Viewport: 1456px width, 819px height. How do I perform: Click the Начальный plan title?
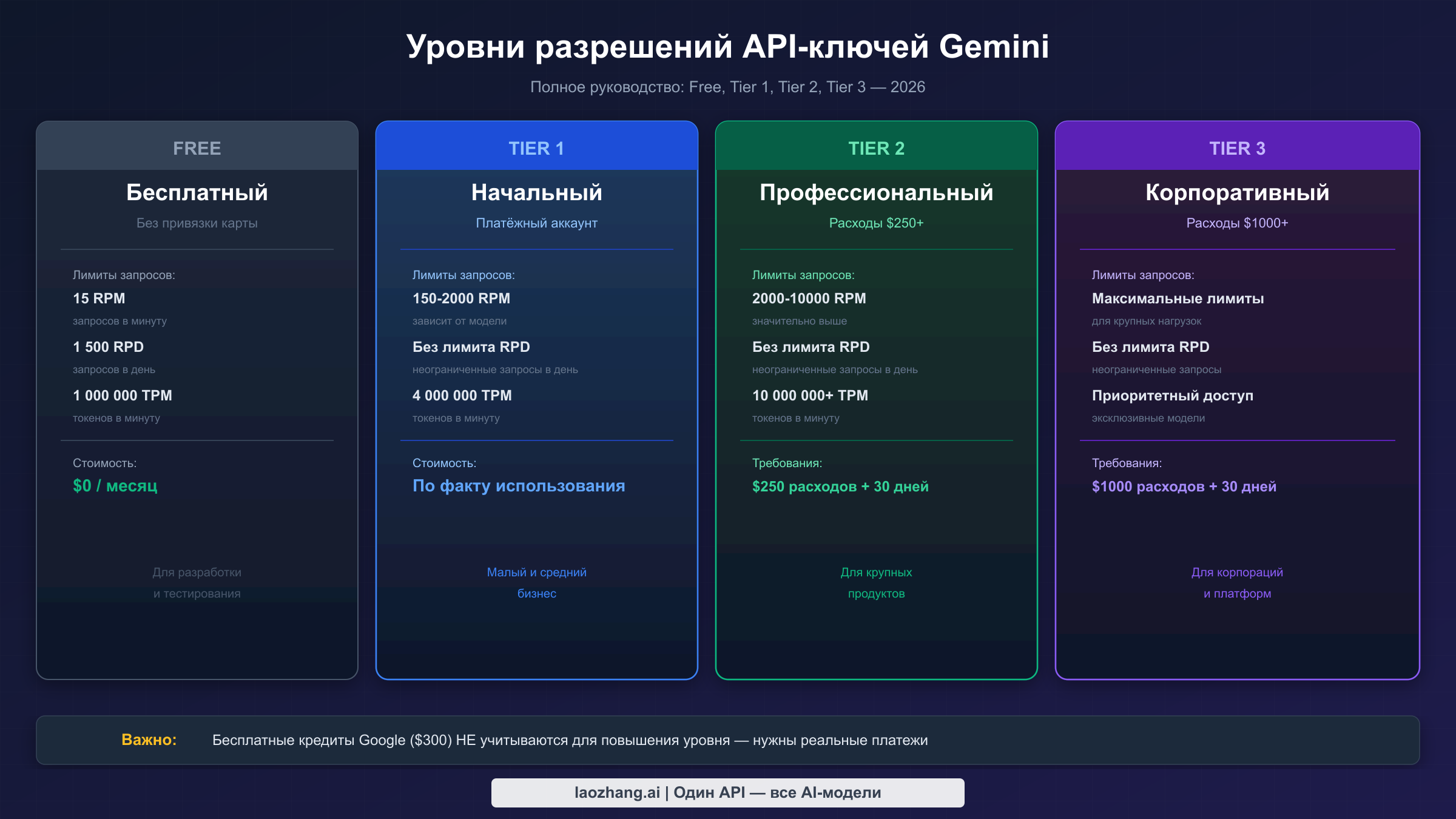tap(536, 192)
